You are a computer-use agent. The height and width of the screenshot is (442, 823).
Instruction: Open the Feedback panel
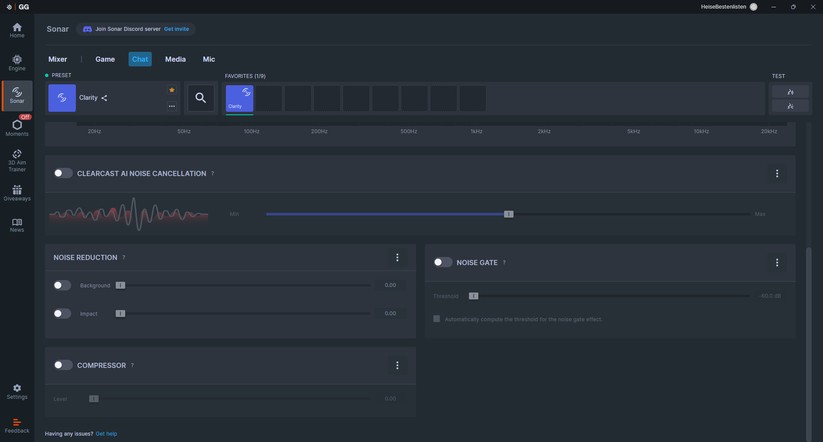[x=17, y=426]
